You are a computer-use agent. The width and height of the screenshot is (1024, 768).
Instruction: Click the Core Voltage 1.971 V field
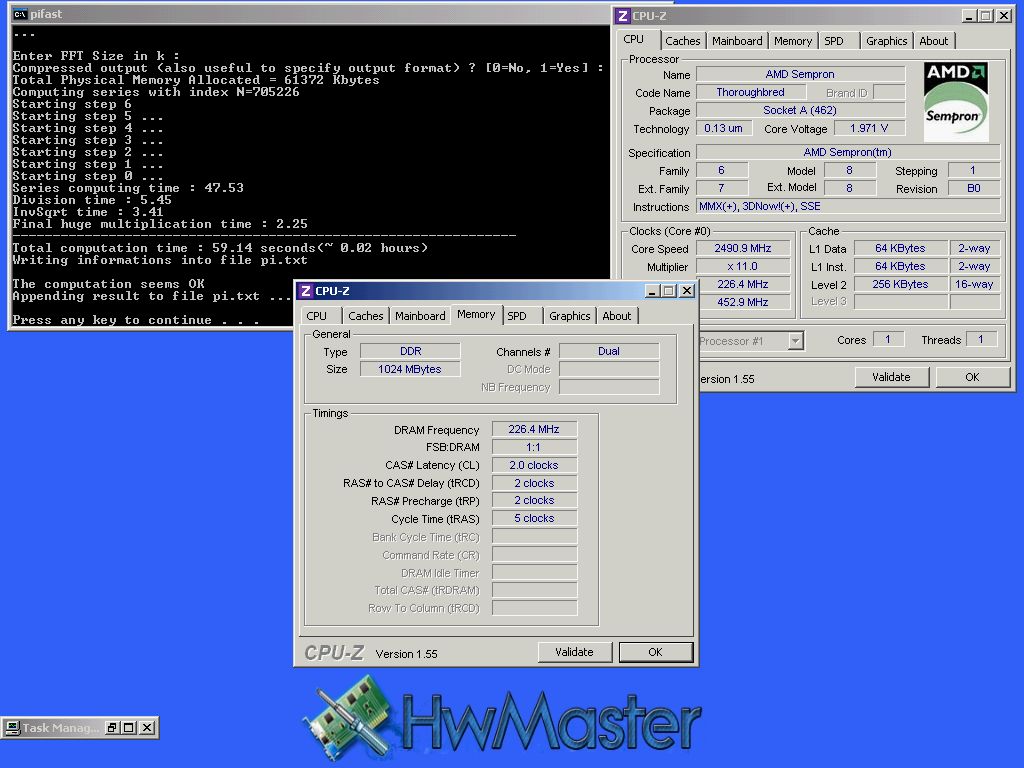pos(869,129)
